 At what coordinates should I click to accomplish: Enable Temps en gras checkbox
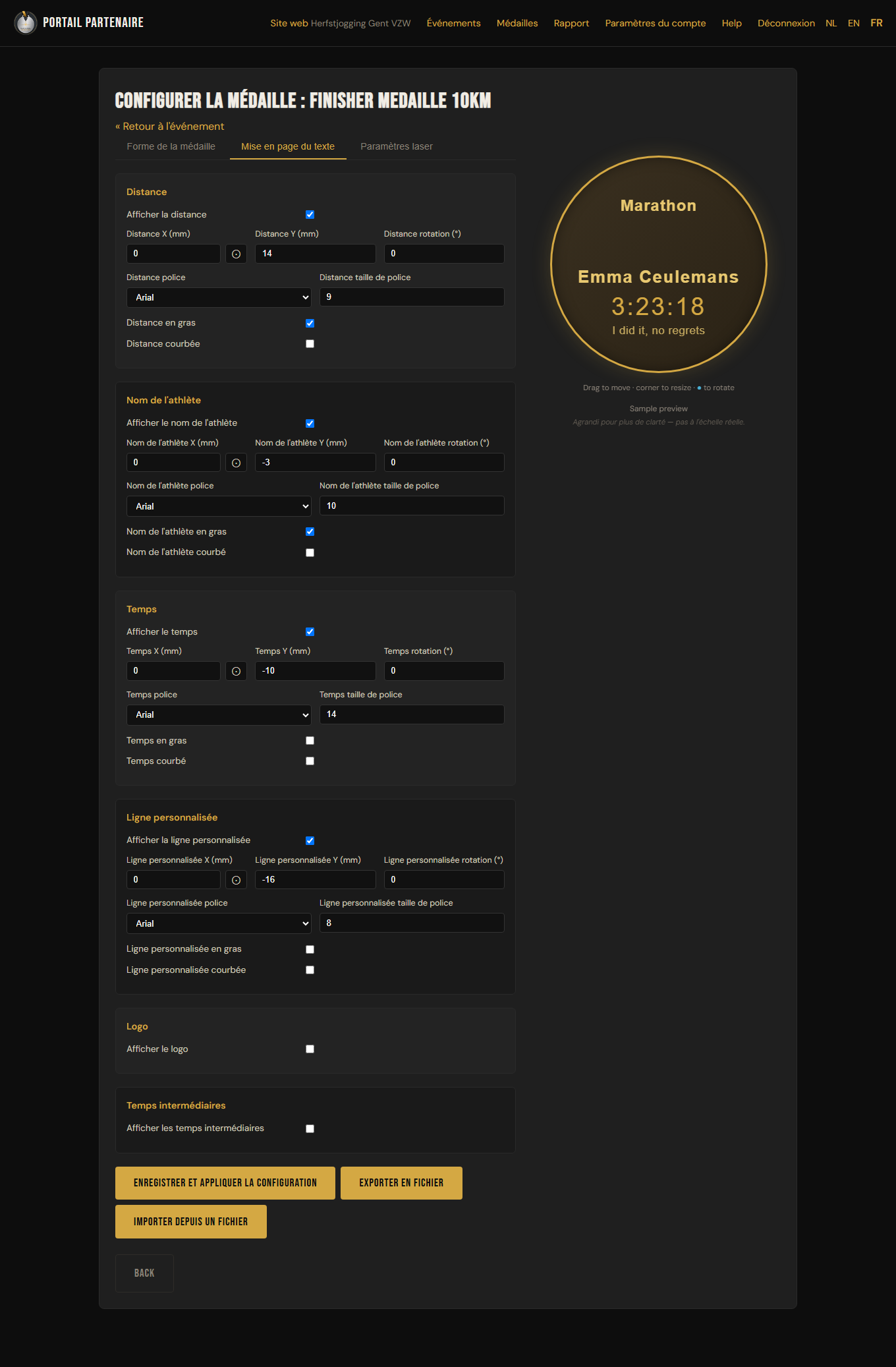(x=310, y=741)
